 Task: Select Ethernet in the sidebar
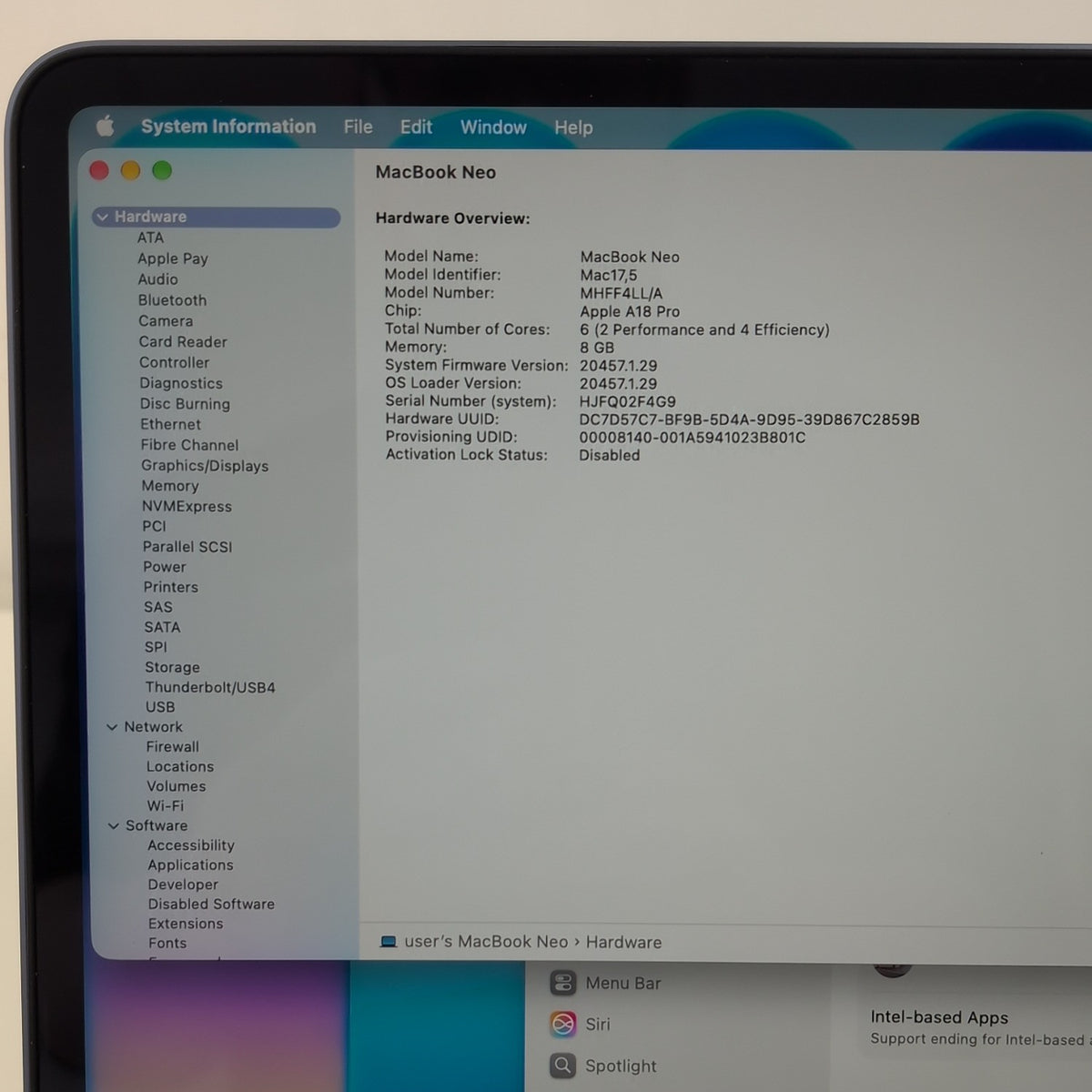click(171, 424)
